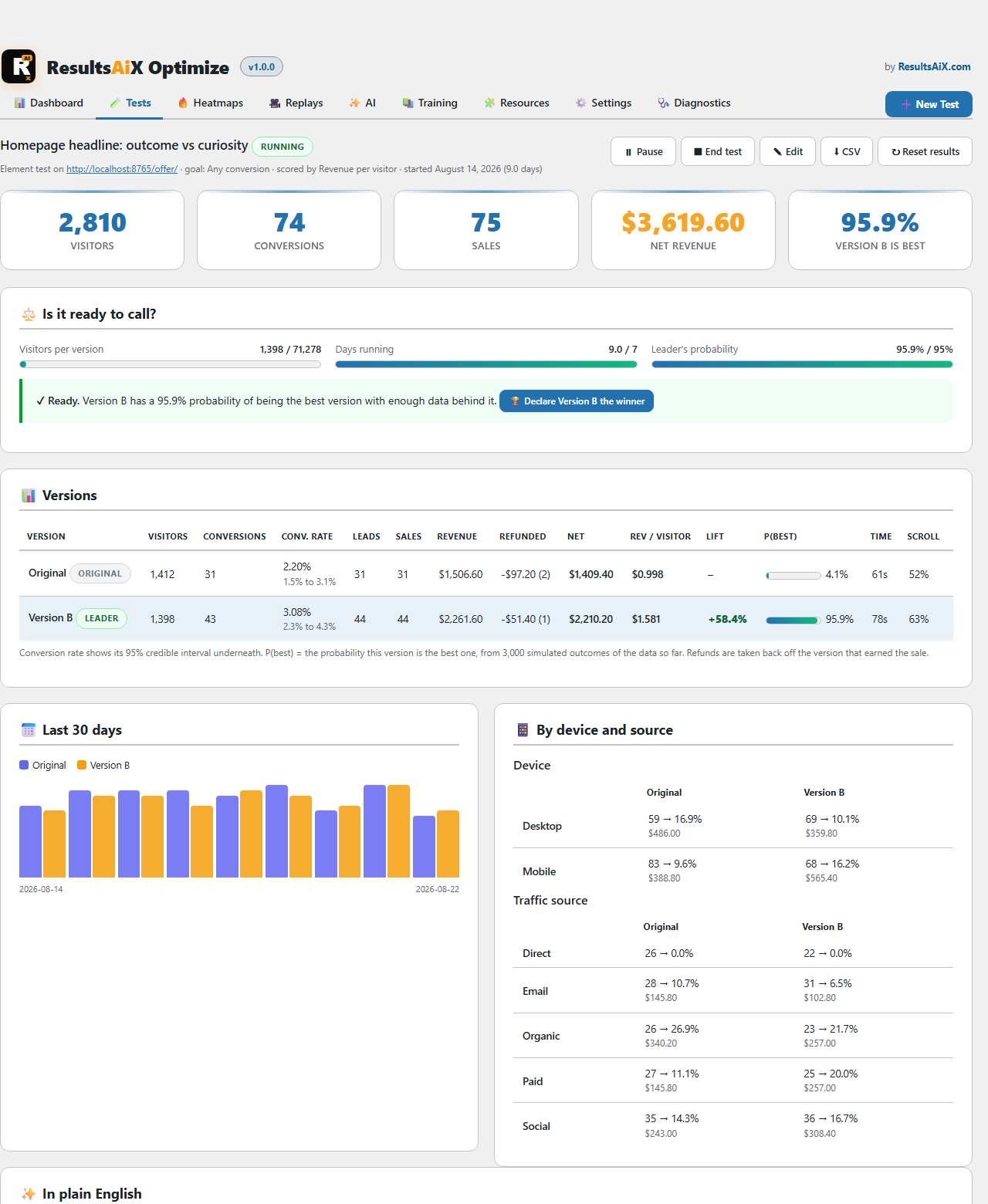Click the device icon beside 'By device and source'
Screen dimensions: 988x1204
(x=523, y=730)
